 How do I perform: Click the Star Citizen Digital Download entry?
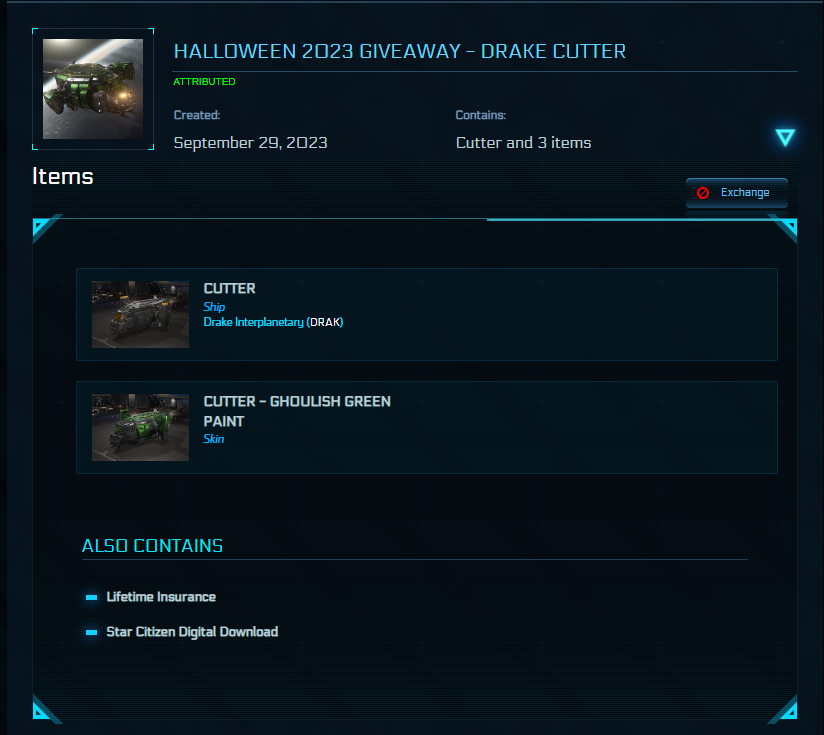pyautogui.click(x=192, y=632)
